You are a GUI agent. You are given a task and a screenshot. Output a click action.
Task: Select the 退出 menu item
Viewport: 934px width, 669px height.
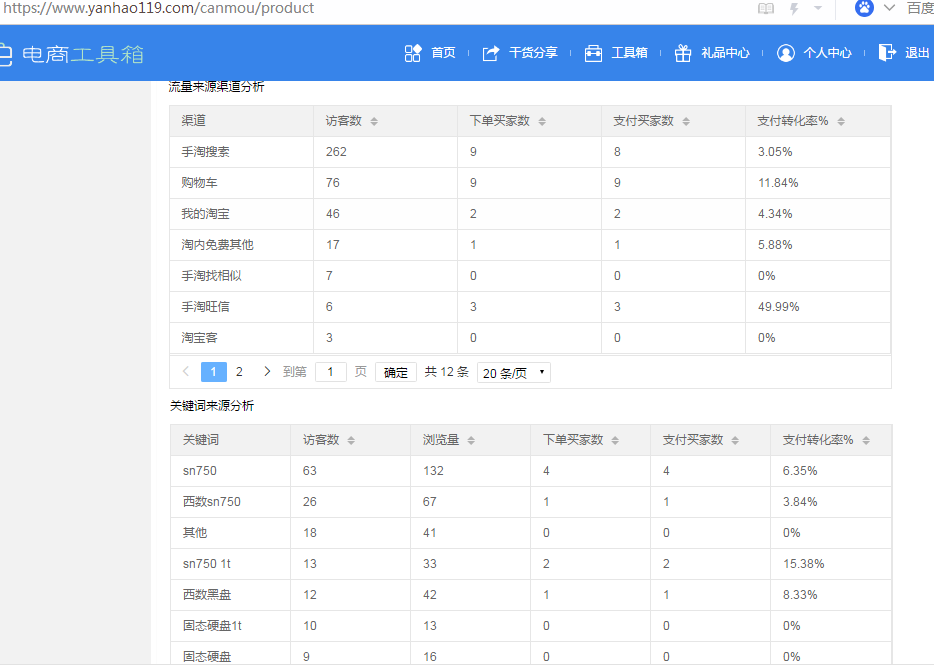click(x=917, y=53)
